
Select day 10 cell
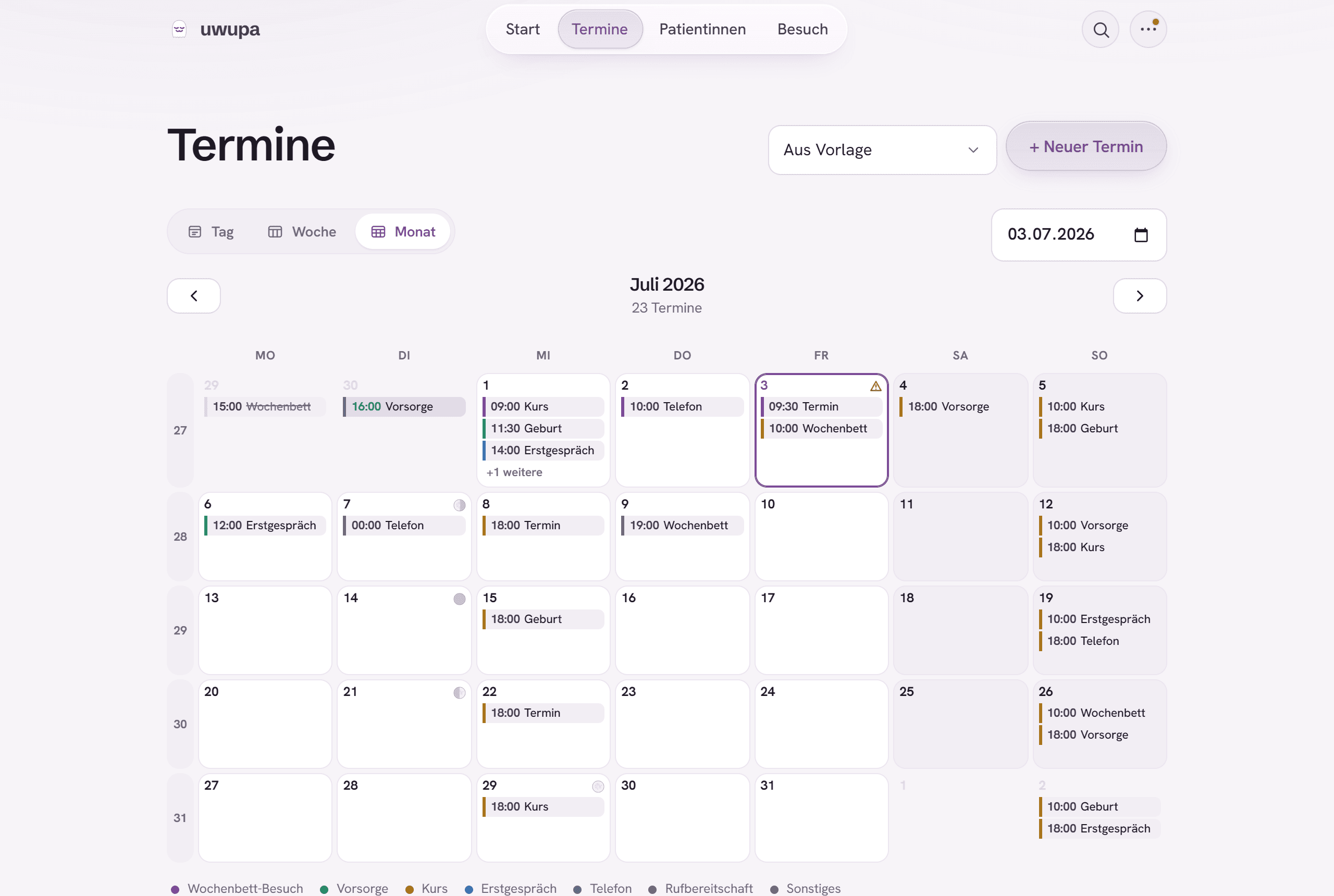pyautogui.click(x=821, y=537)
